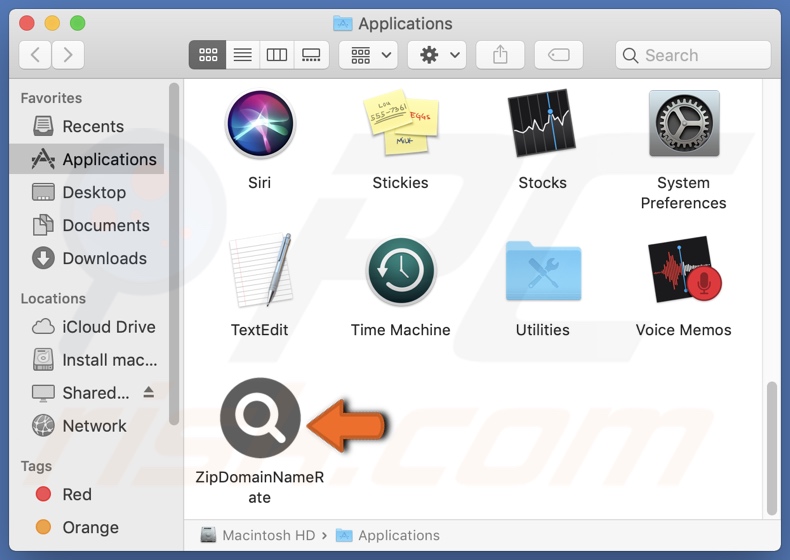
Task: Click the ZipDomainNameRate name label
Action: coord(259,487)
